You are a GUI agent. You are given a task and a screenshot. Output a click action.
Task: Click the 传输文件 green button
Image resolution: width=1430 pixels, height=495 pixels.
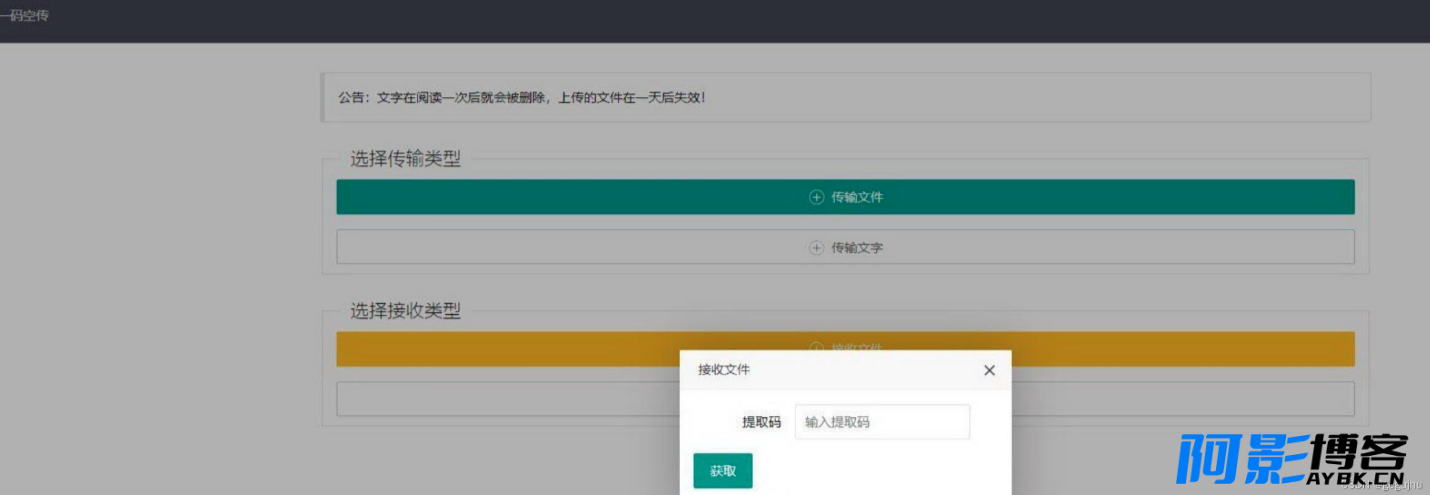845,197
